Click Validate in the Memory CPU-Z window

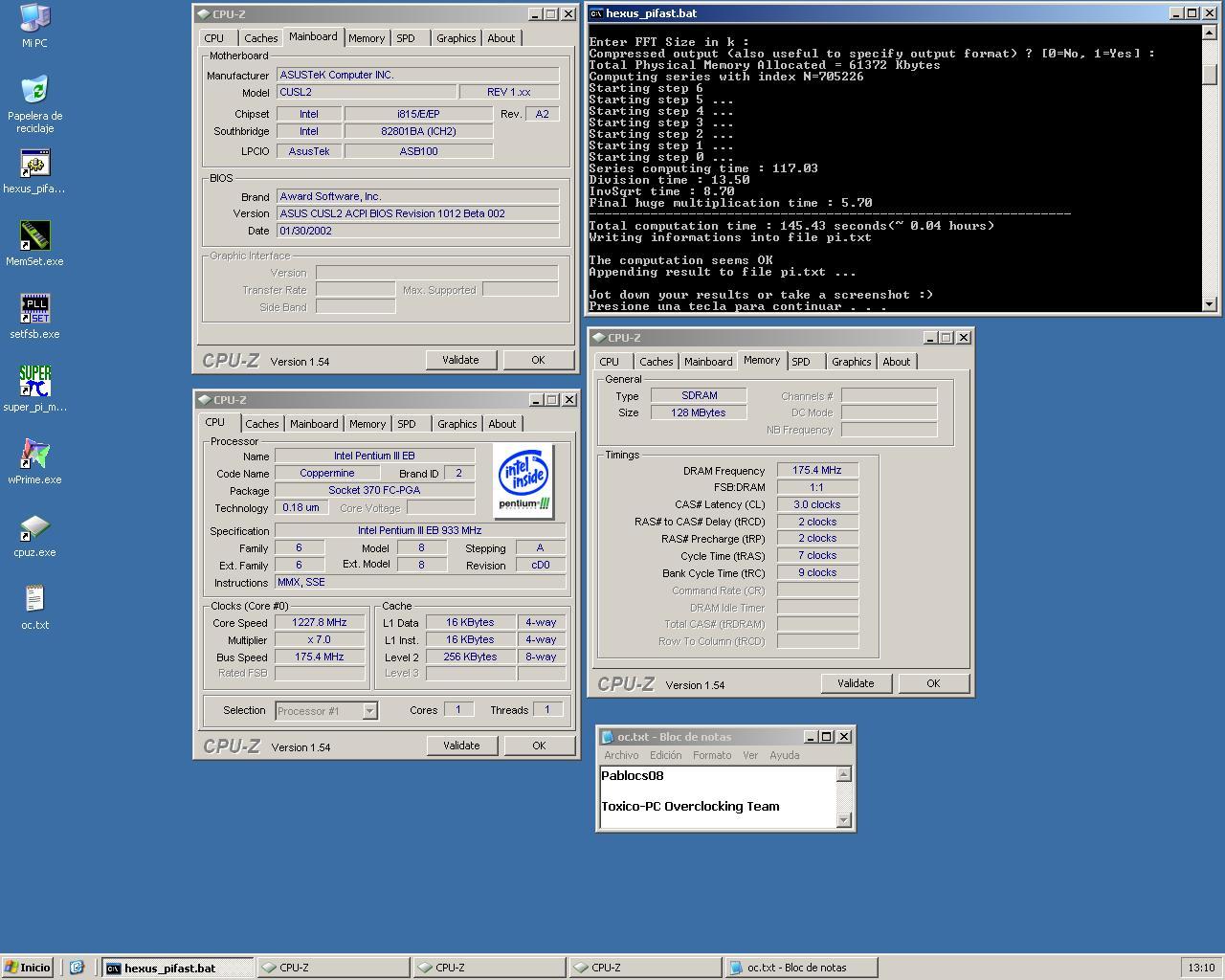[856, 683]
